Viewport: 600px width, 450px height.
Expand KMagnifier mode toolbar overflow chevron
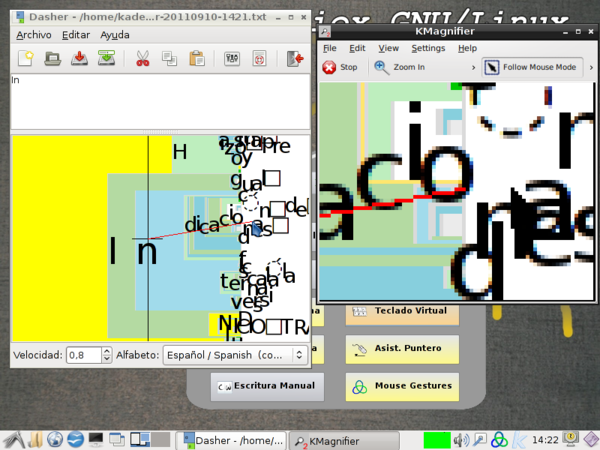591,67
